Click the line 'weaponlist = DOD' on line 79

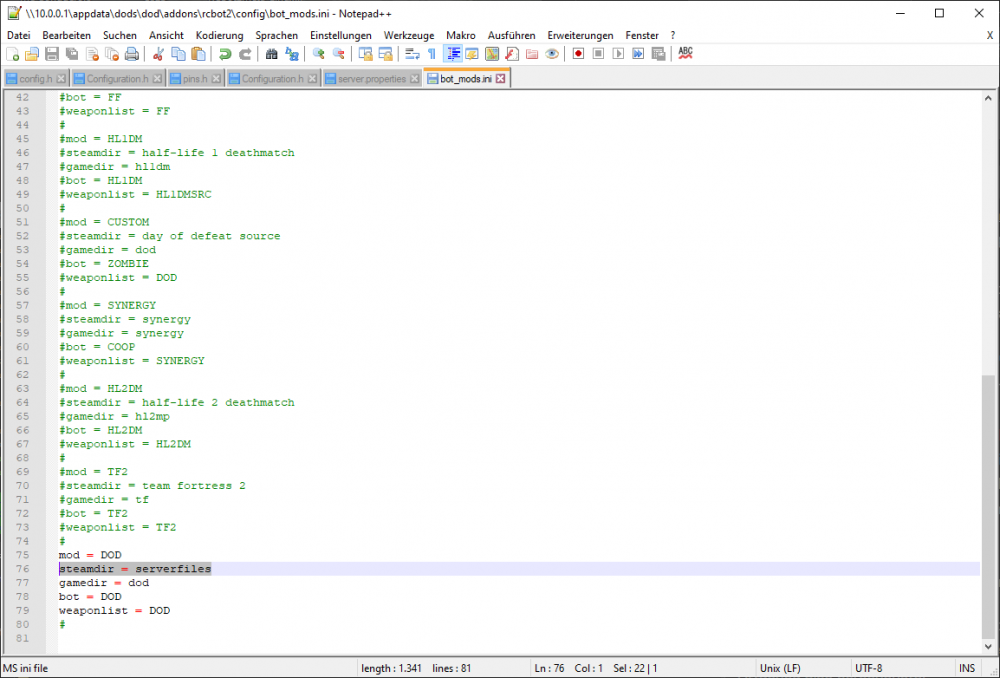(115, 610)
